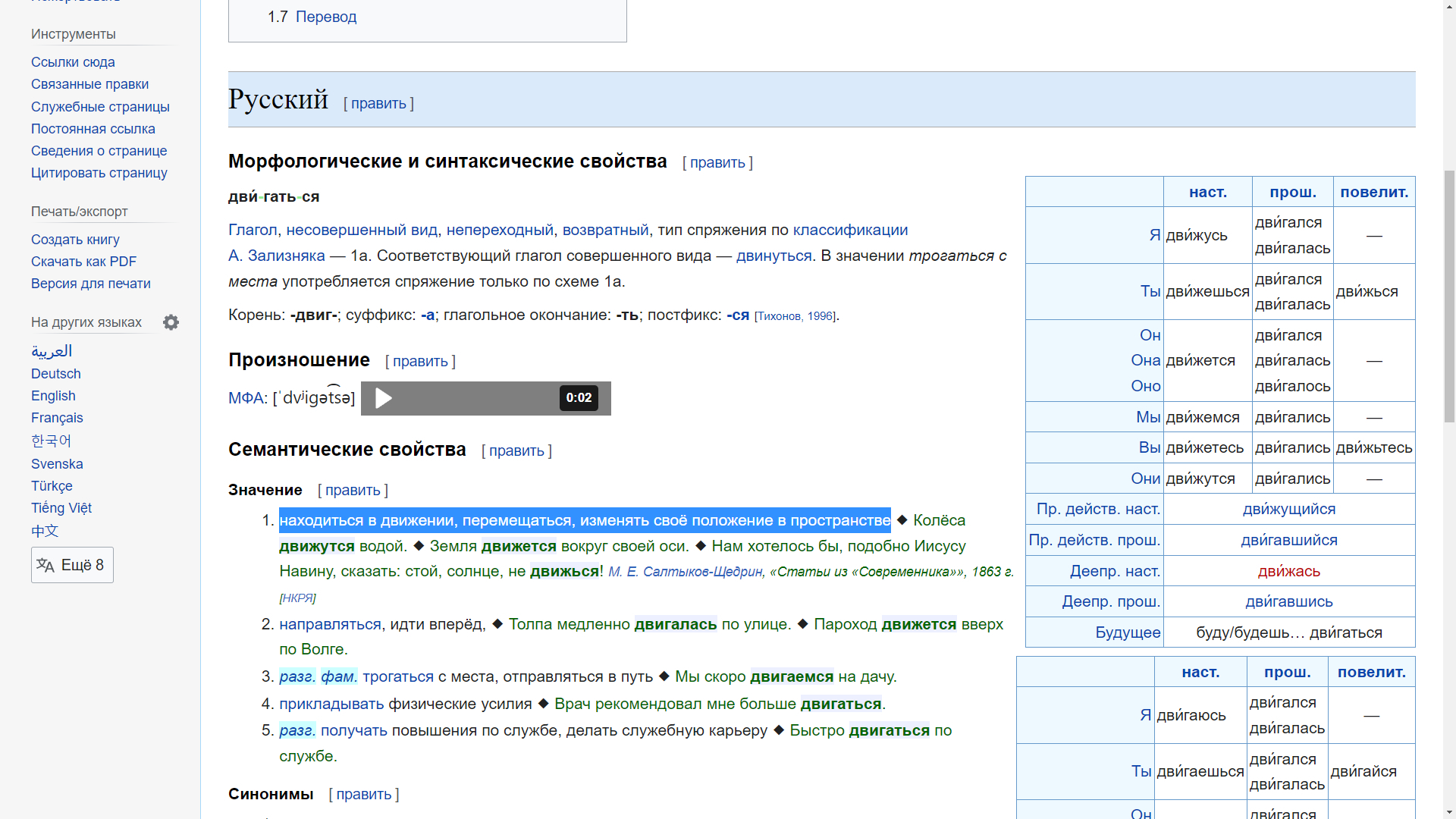
Task: Open Цитировать страницу link
Action: (x=99, y=173)
